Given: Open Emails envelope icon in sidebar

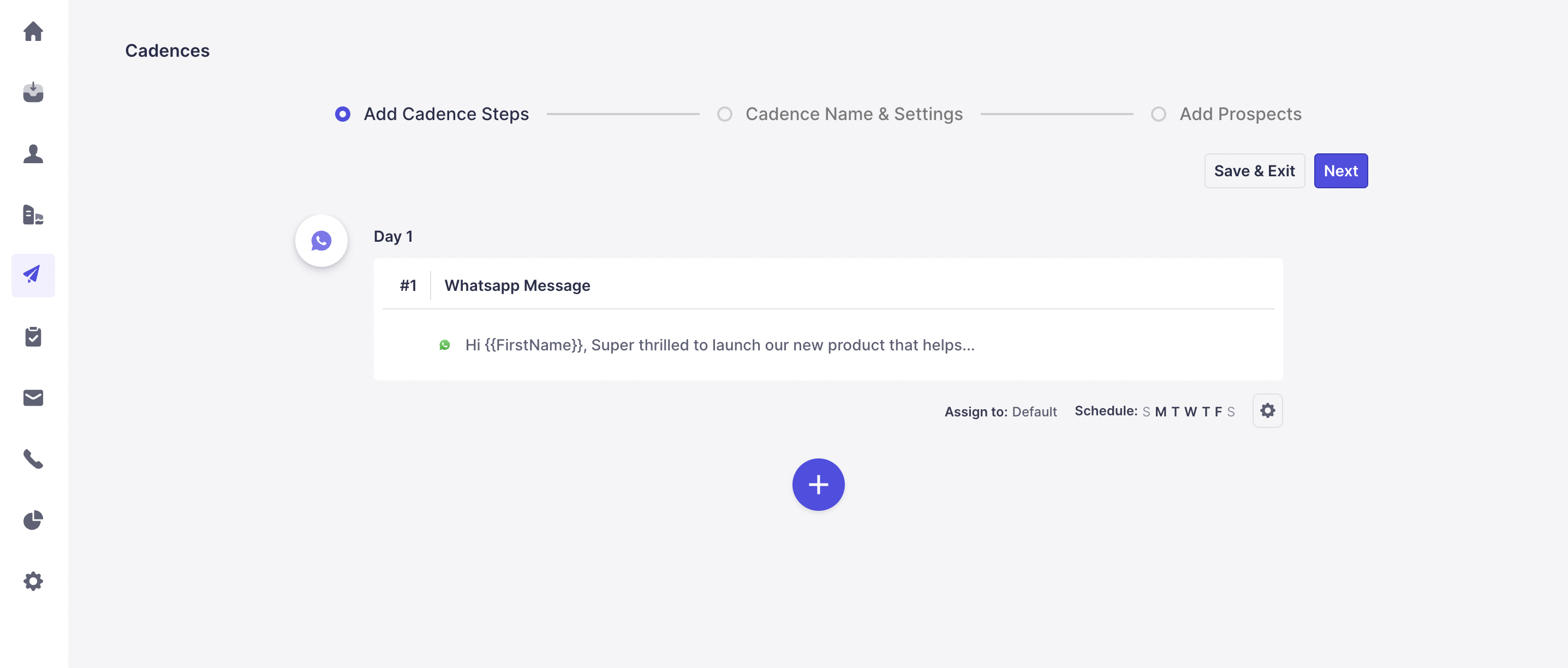Looking at the screenshot, I should [x=33, y=398].
